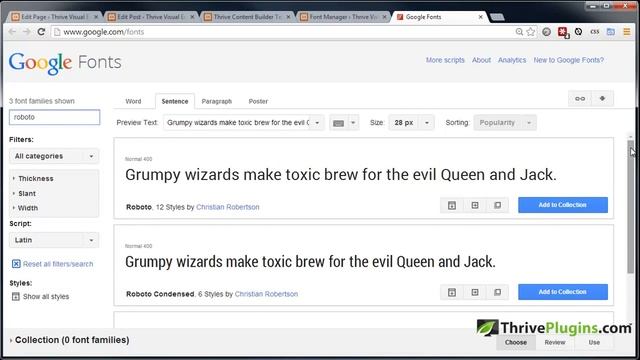Click the link icon button above font list
The height and width of the screenshot is (360, 640).
click(580, 99)
